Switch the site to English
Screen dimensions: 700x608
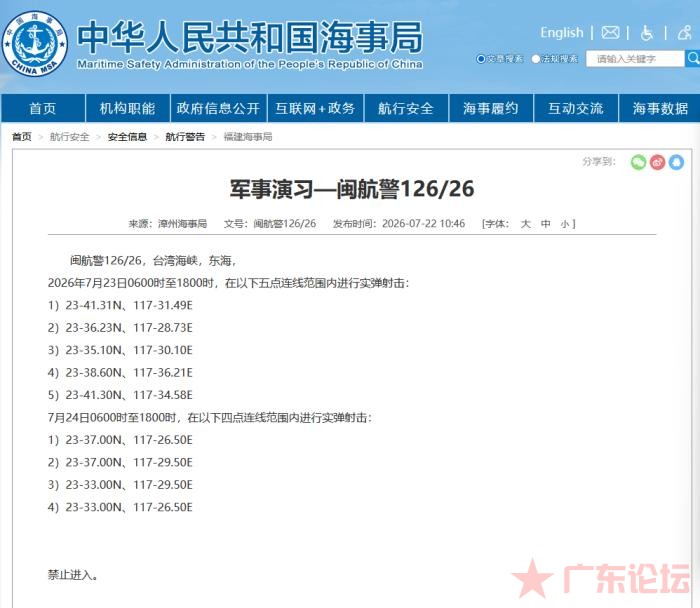coord(562,33)
